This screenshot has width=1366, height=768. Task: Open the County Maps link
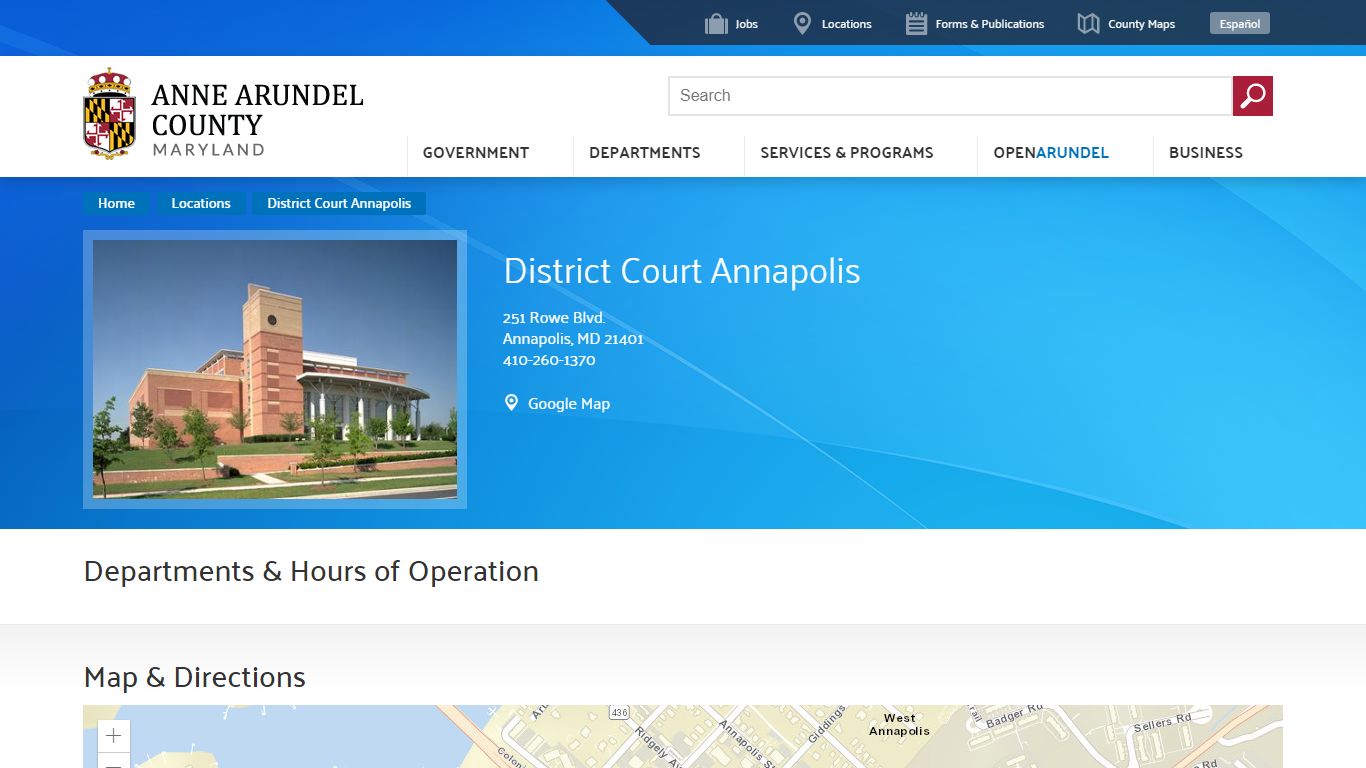click(x=1141, y=24)
